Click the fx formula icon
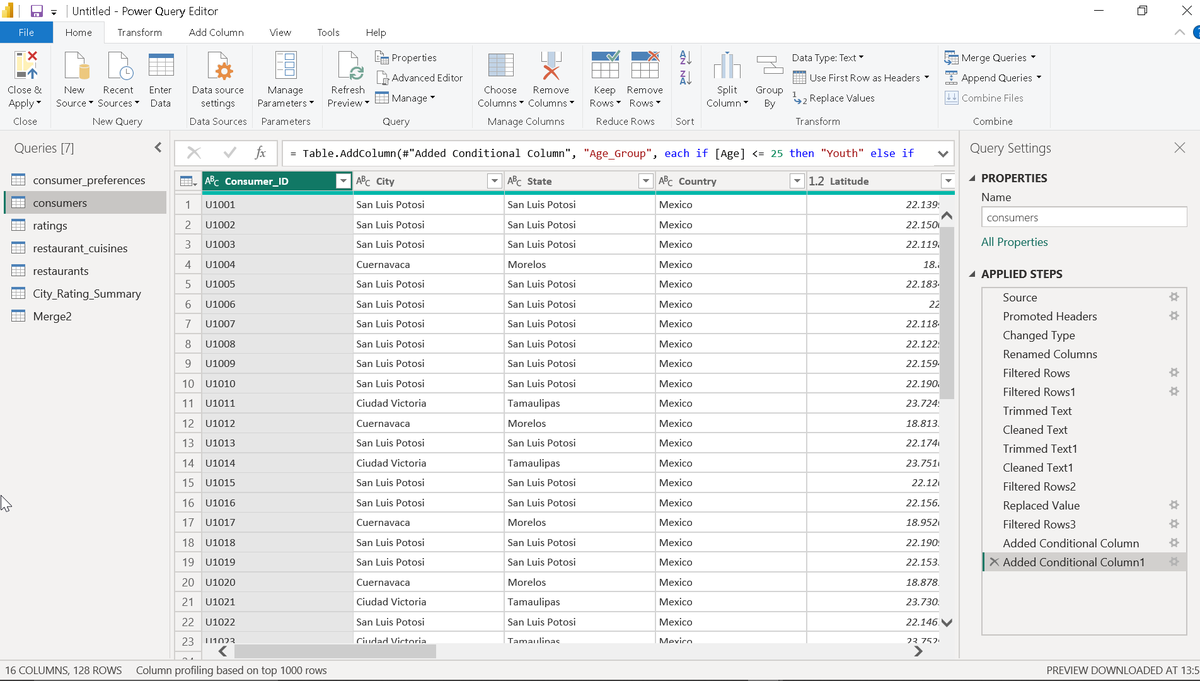1200x681 pixels. coord(260,153)
